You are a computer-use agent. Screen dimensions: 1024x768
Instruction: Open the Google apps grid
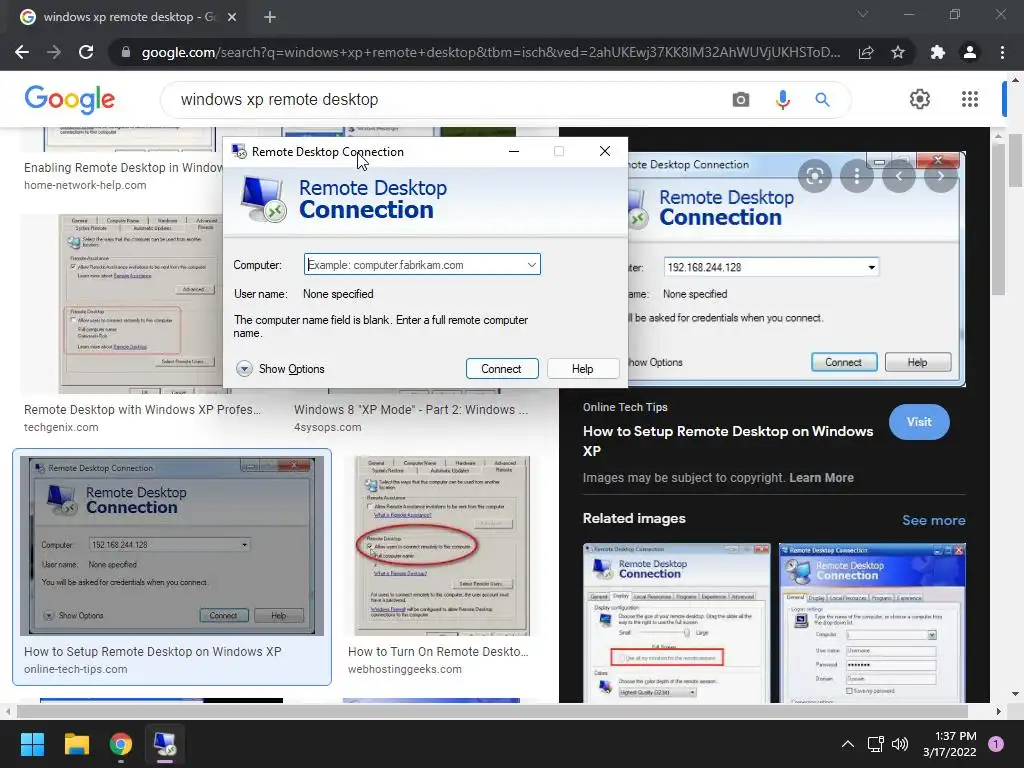(x=970, y=99)
